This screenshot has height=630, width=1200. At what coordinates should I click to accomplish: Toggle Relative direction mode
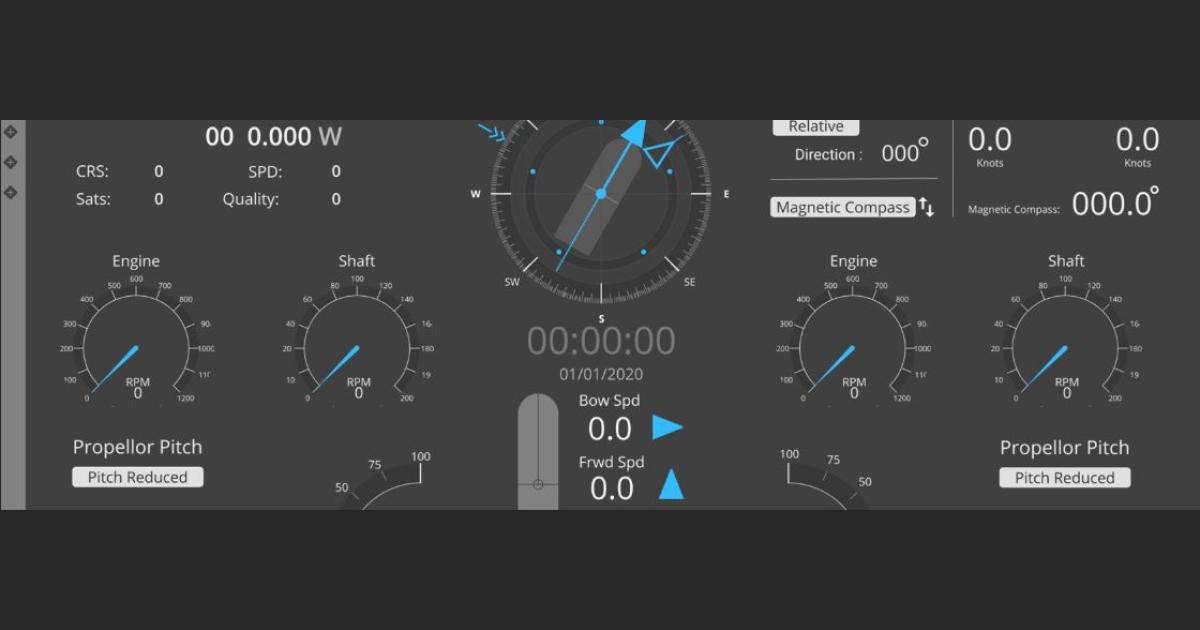tap(816, 126)
